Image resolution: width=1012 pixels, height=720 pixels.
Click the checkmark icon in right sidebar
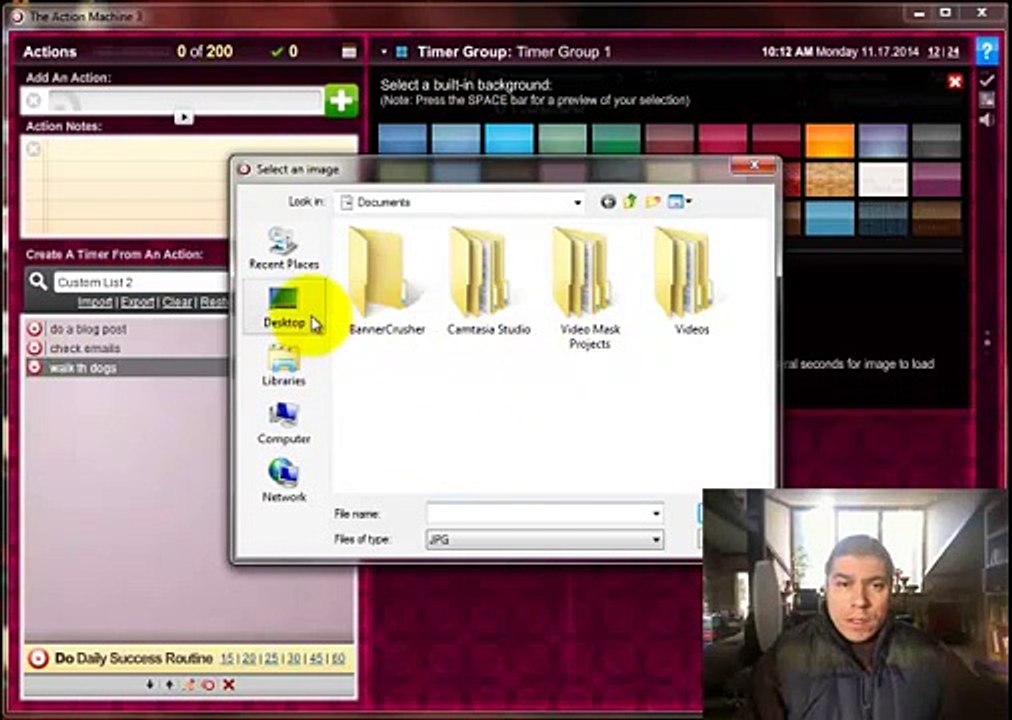point(986,80)
